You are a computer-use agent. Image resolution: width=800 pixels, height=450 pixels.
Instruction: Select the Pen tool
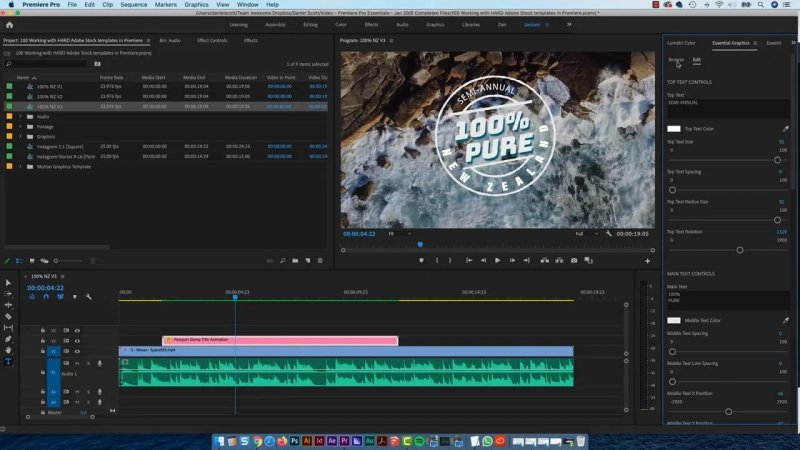pyautogui.click(x=8, y=339)
